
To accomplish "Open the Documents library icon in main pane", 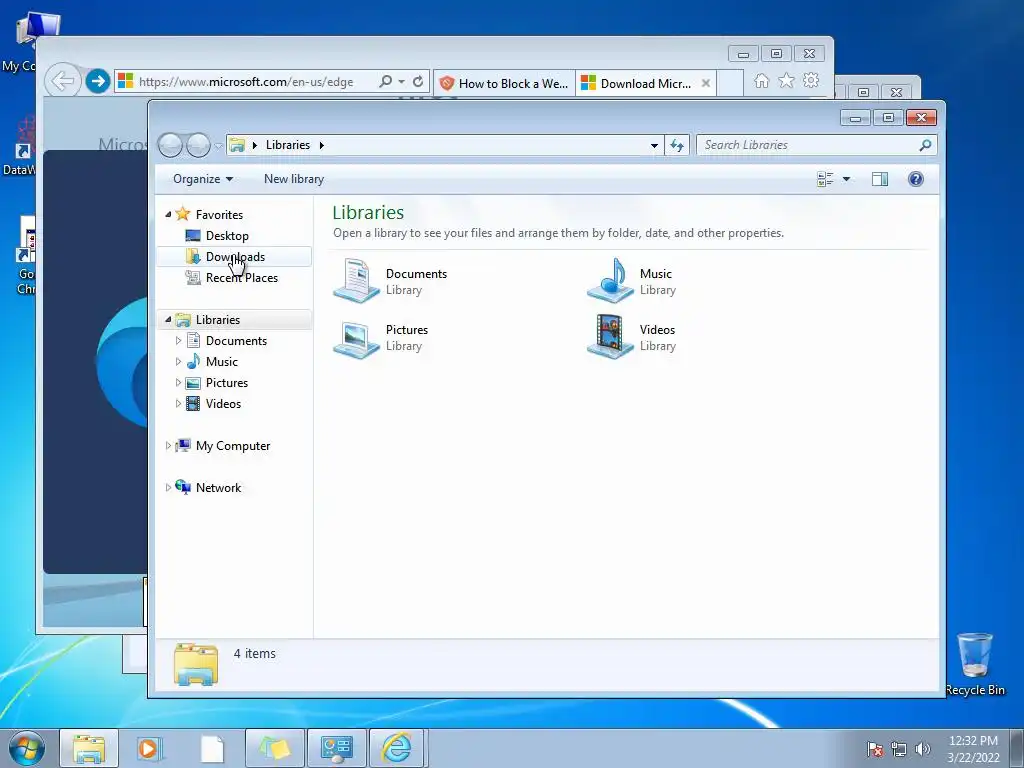I will (357, 281).
